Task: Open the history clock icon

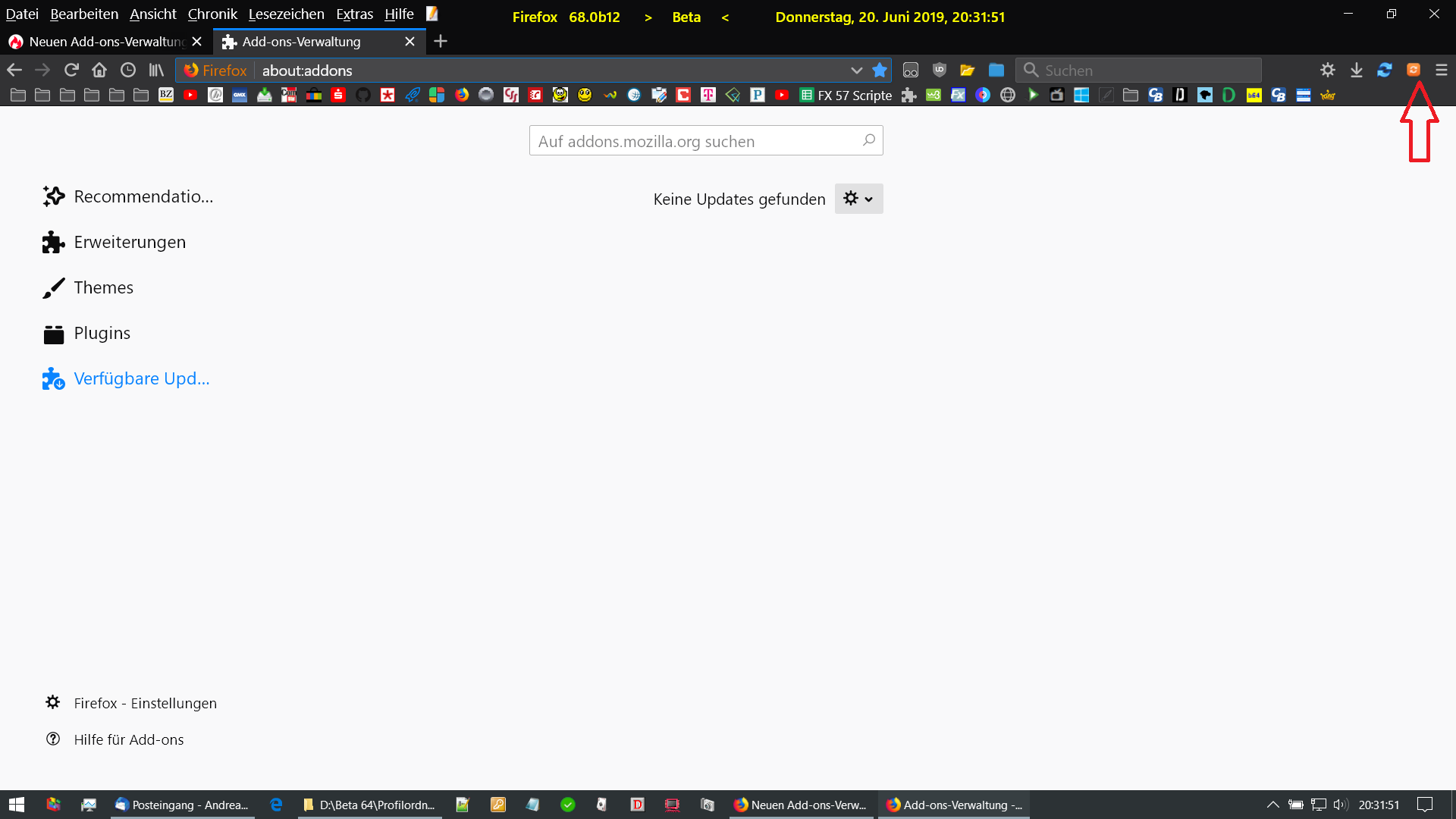Action: [128, 71]
